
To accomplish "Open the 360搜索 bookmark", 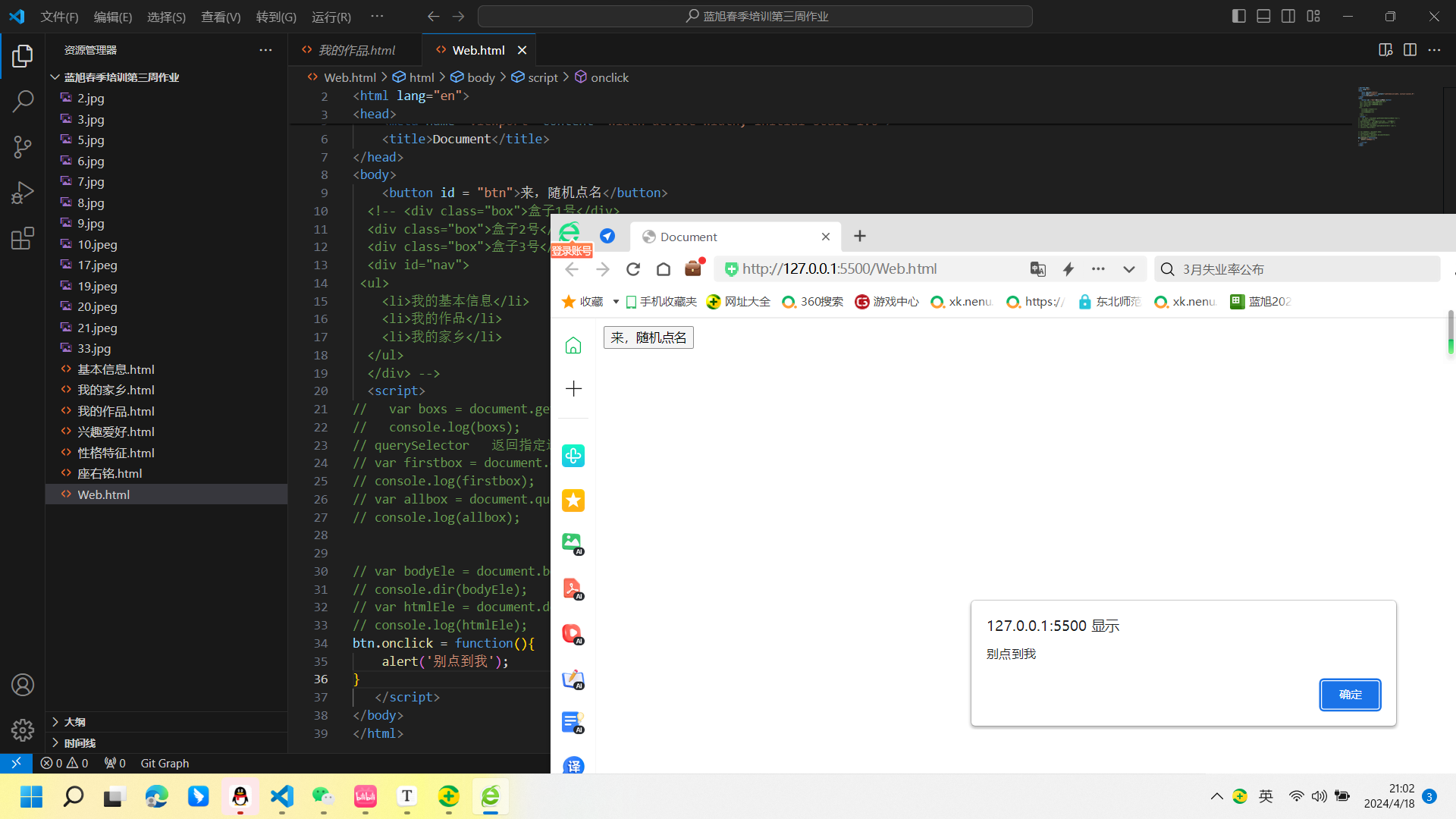I will click(813, 302).
